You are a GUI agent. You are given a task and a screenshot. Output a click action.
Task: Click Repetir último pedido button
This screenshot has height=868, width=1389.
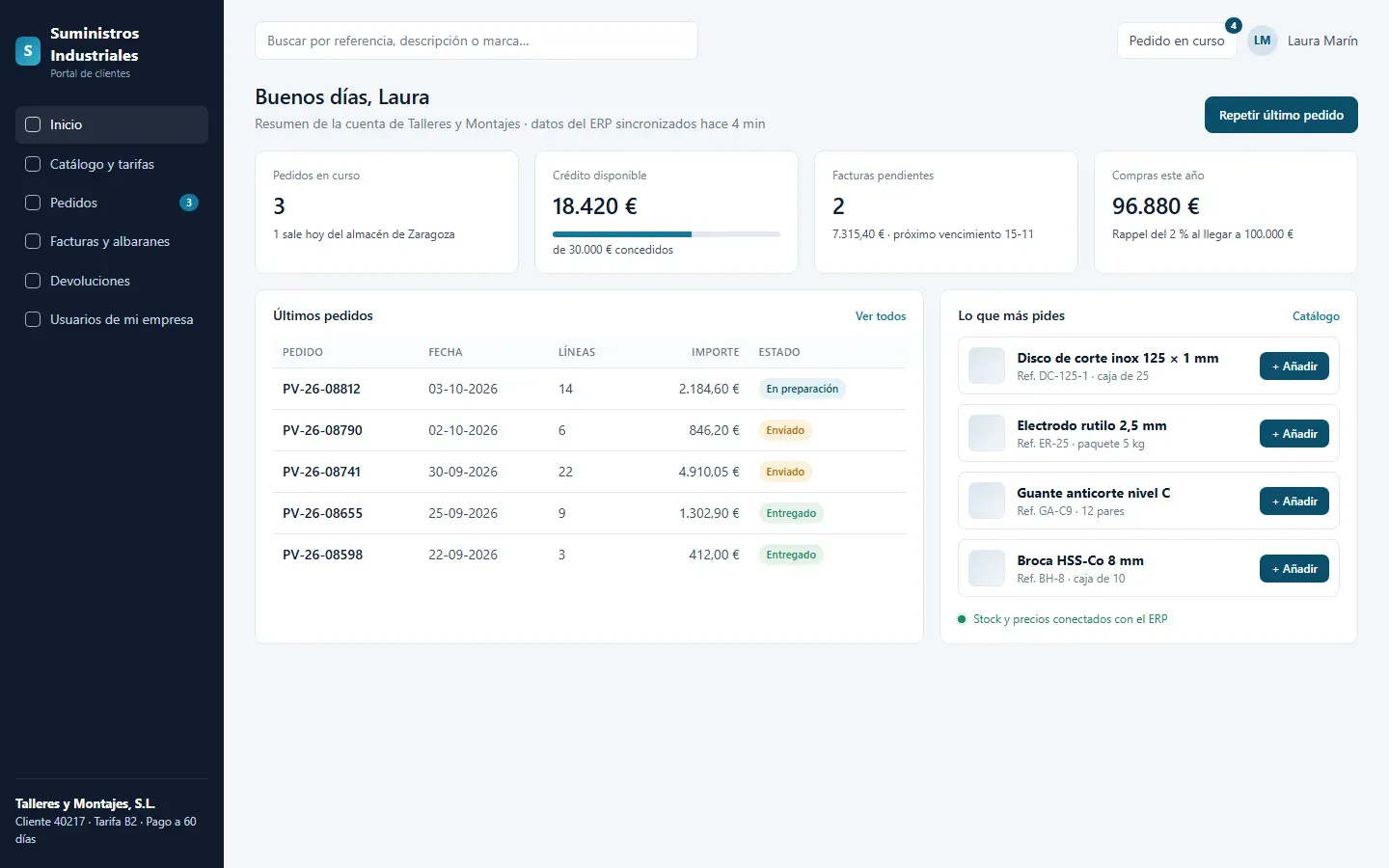coord(1281,115)
